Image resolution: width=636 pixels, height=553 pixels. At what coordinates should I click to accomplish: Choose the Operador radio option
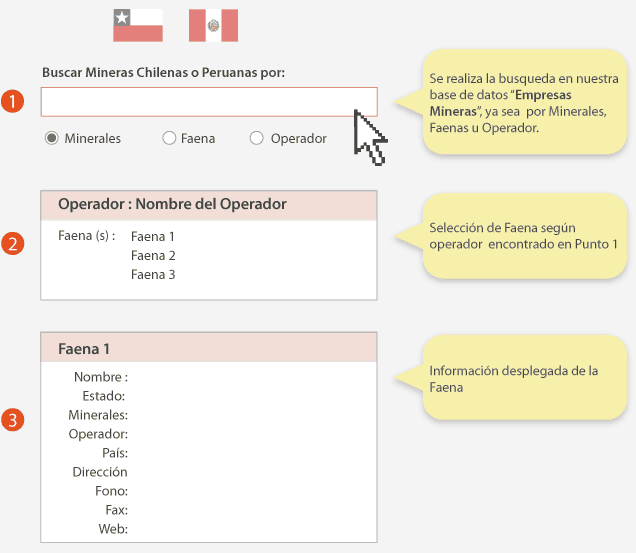[257, 138]
